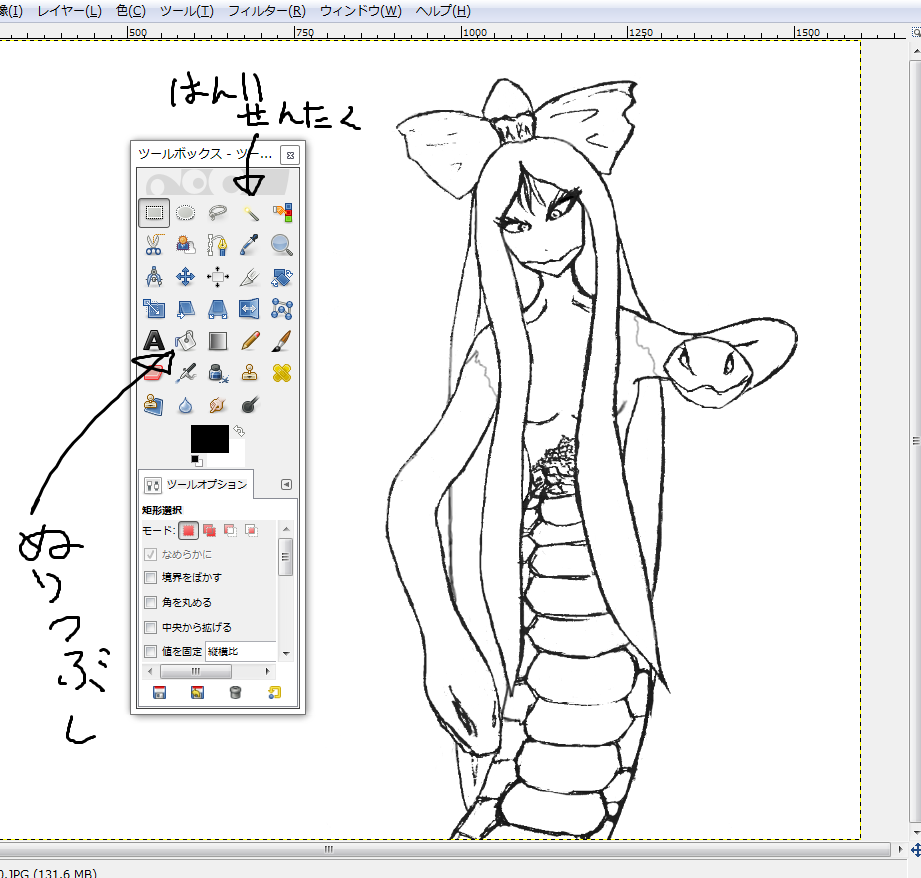Swap foreground and background colors
921x878 pixels.
tap(238, 430)
